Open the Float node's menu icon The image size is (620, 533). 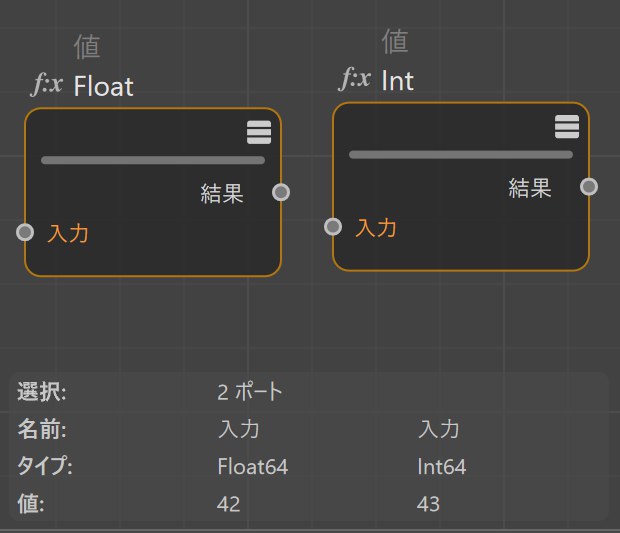tap(259, 132)
